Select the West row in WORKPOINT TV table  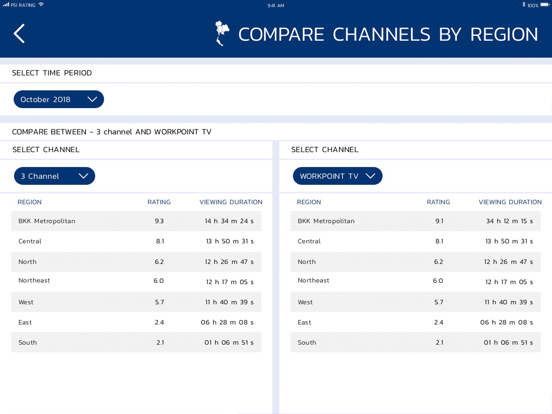(415, 302)
